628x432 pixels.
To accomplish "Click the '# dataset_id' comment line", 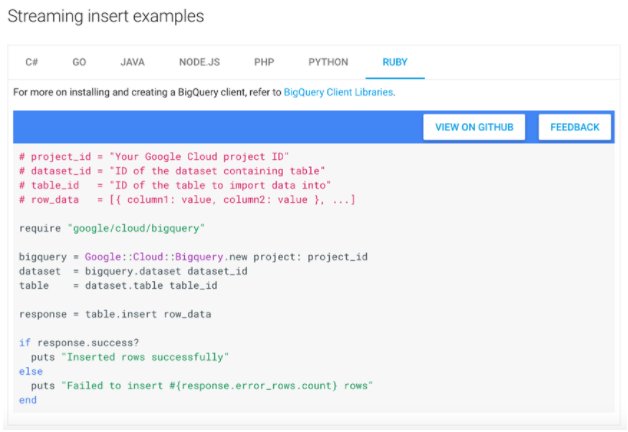I will coord(172,171).
